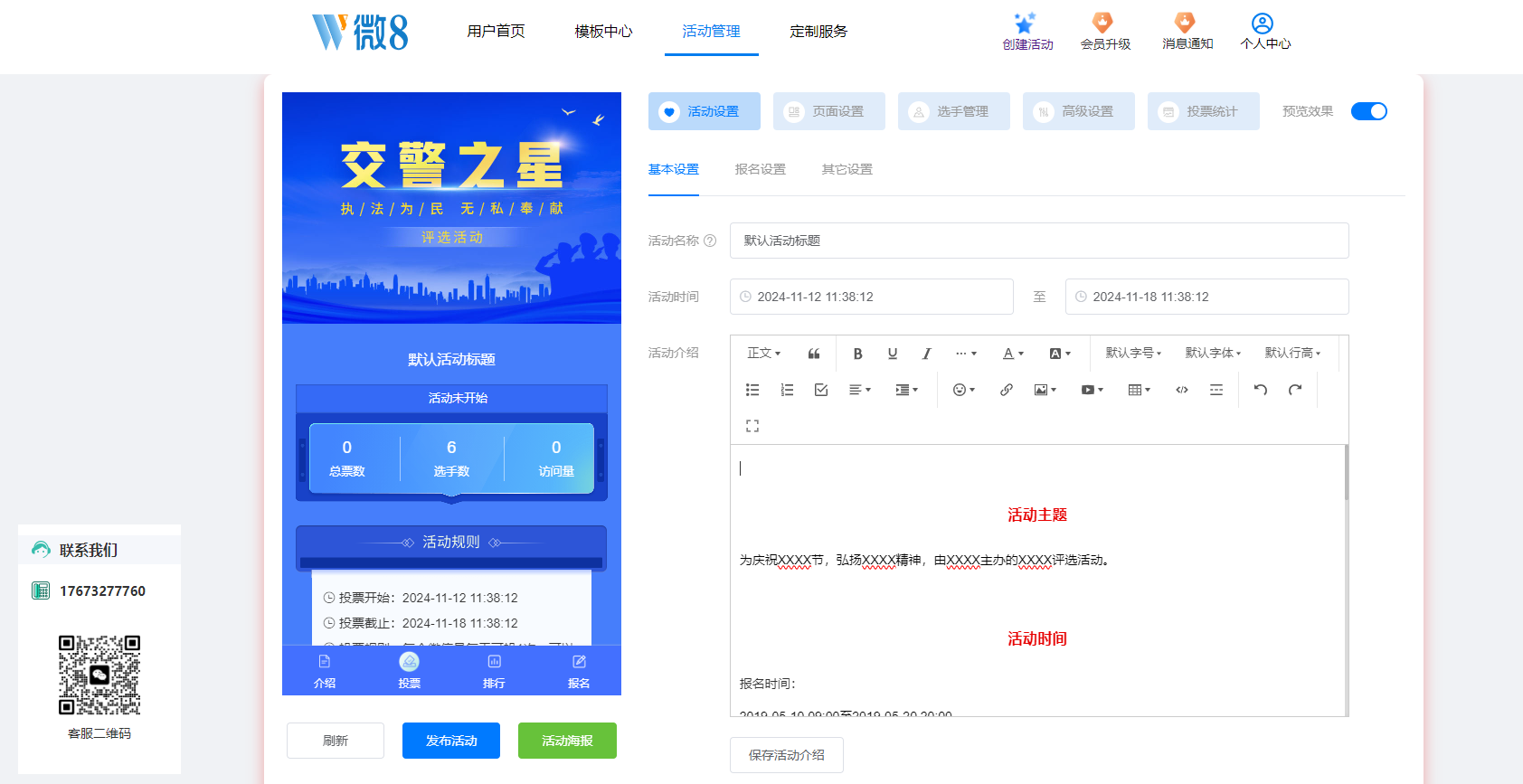1523x784 pixels.
Task: Open the 投票统计 section
Action: [x=1204, y=111]
